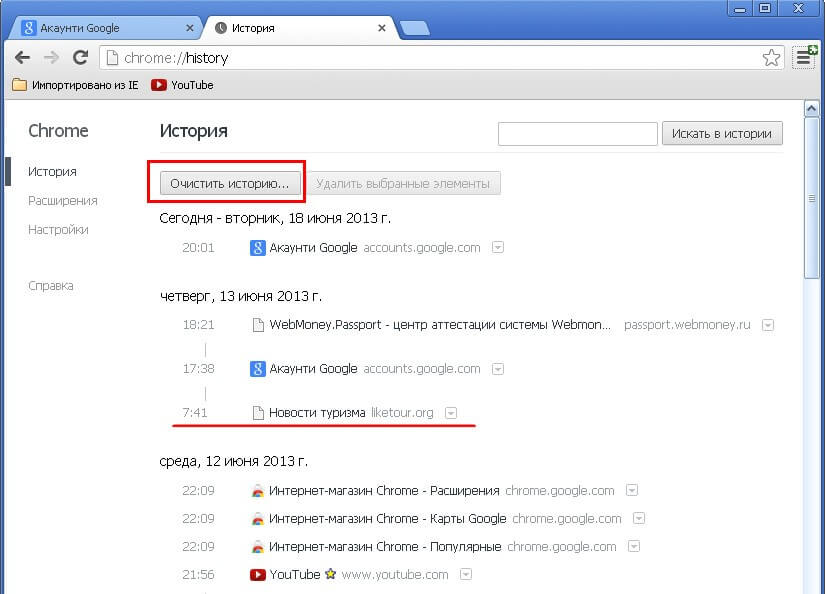Image resolution: width=825 pixels, height=594 pixels.
Task: Click the '20:01' timestamp
Action: [198, 247]
